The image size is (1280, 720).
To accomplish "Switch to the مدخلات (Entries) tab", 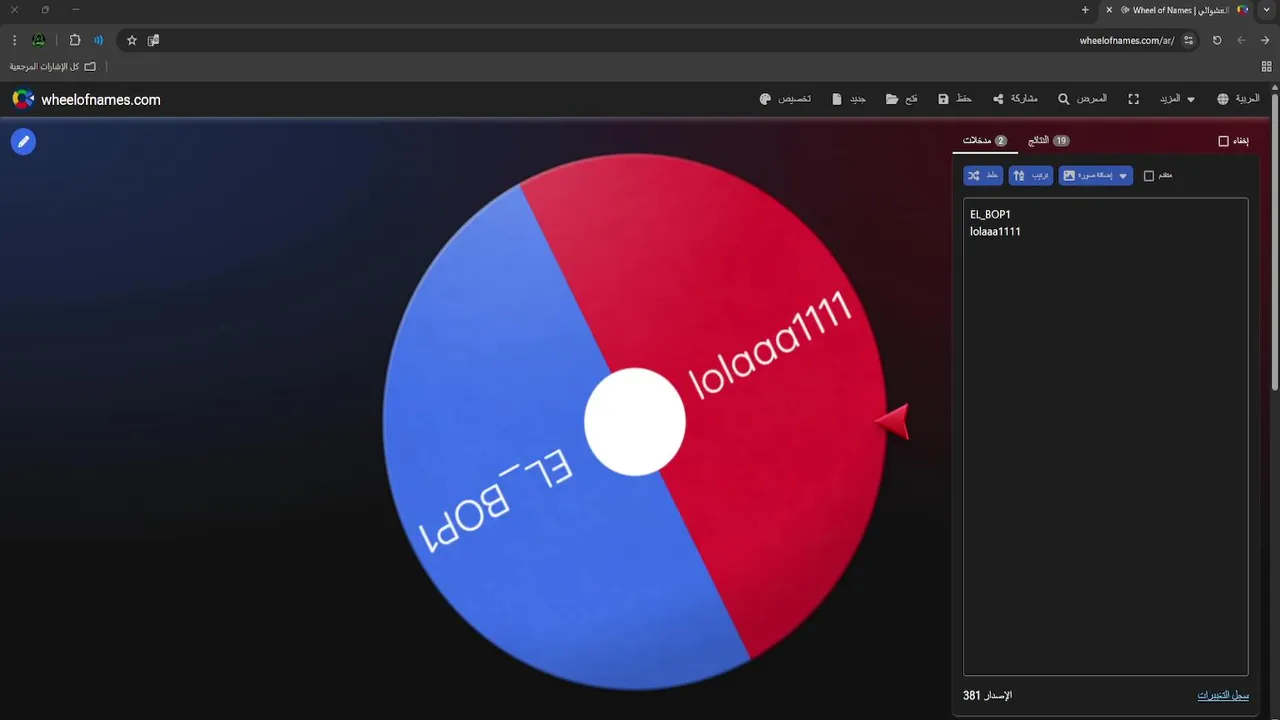I will pos(985,141).
